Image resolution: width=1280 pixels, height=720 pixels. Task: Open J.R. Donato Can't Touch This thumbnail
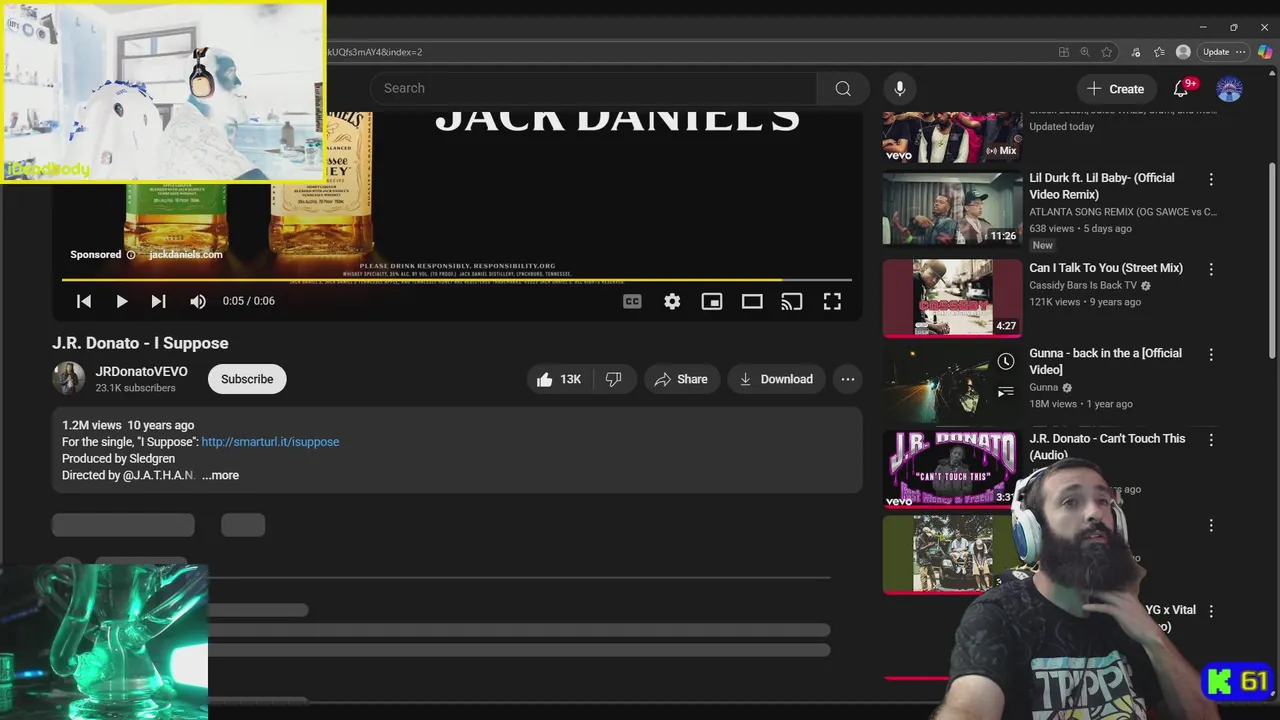pos(950,468)
